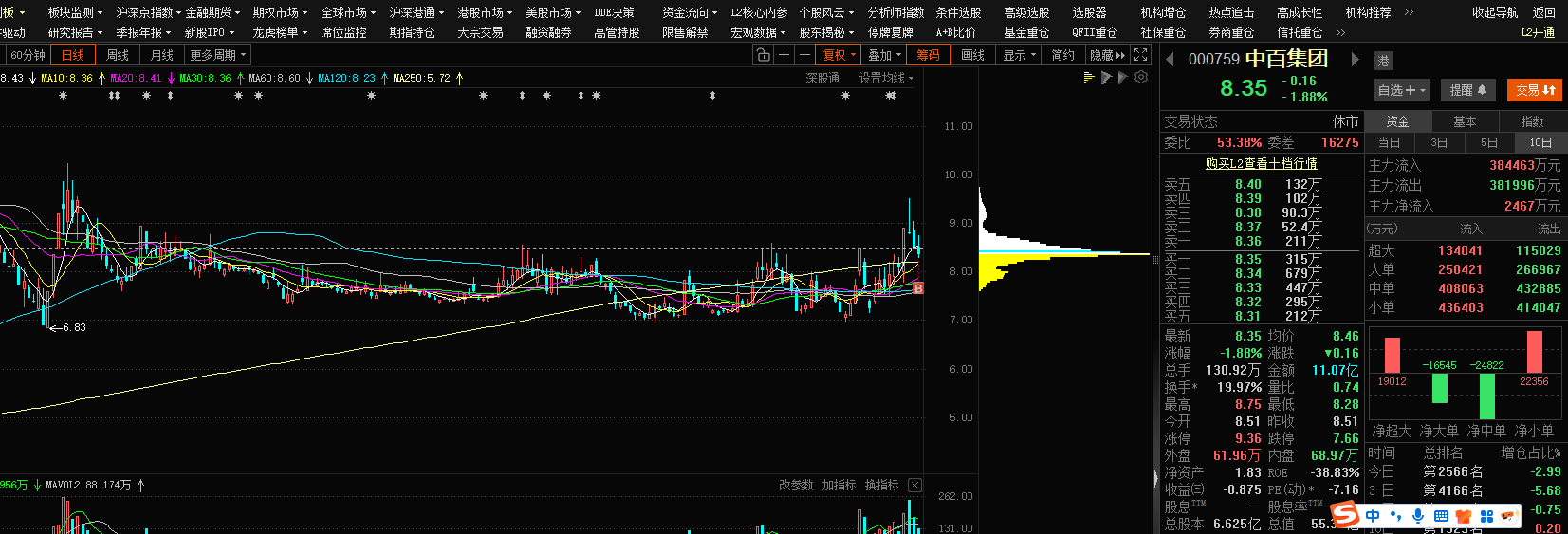Viewport: 1568px width, 534px height.
Task: Click 净超大 red bar in flow chart
Action: [x=1392, y=355]
